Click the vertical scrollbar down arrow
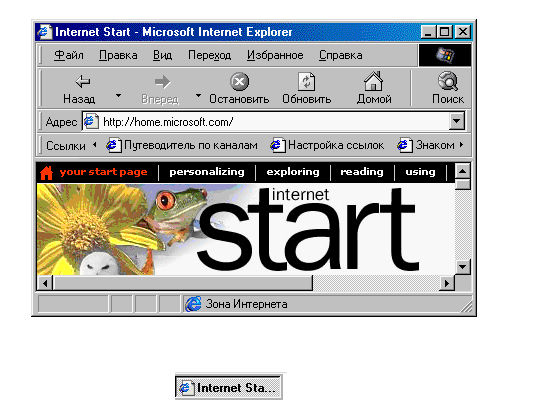The height and width of the screenshot is (400, 540). pos(463,266)
